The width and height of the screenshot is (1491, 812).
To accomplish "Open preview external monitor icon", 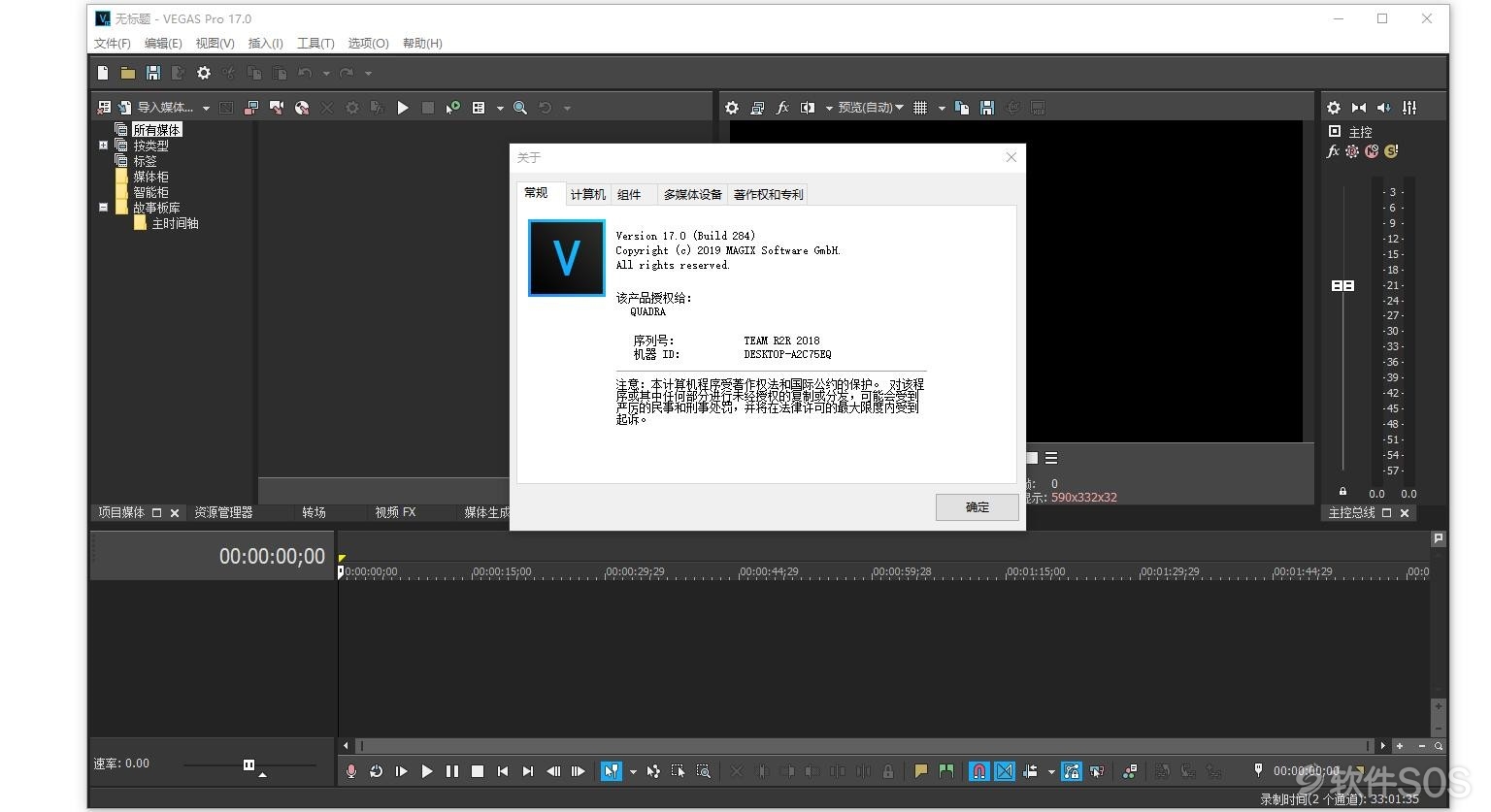I will click(x=757, y=108).
